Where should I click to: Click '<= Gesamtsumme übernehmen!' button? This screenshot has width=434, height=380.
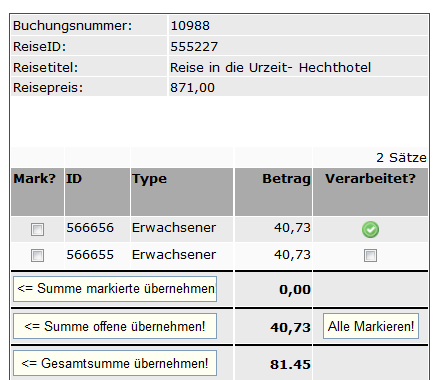click(x=115, y=363)
